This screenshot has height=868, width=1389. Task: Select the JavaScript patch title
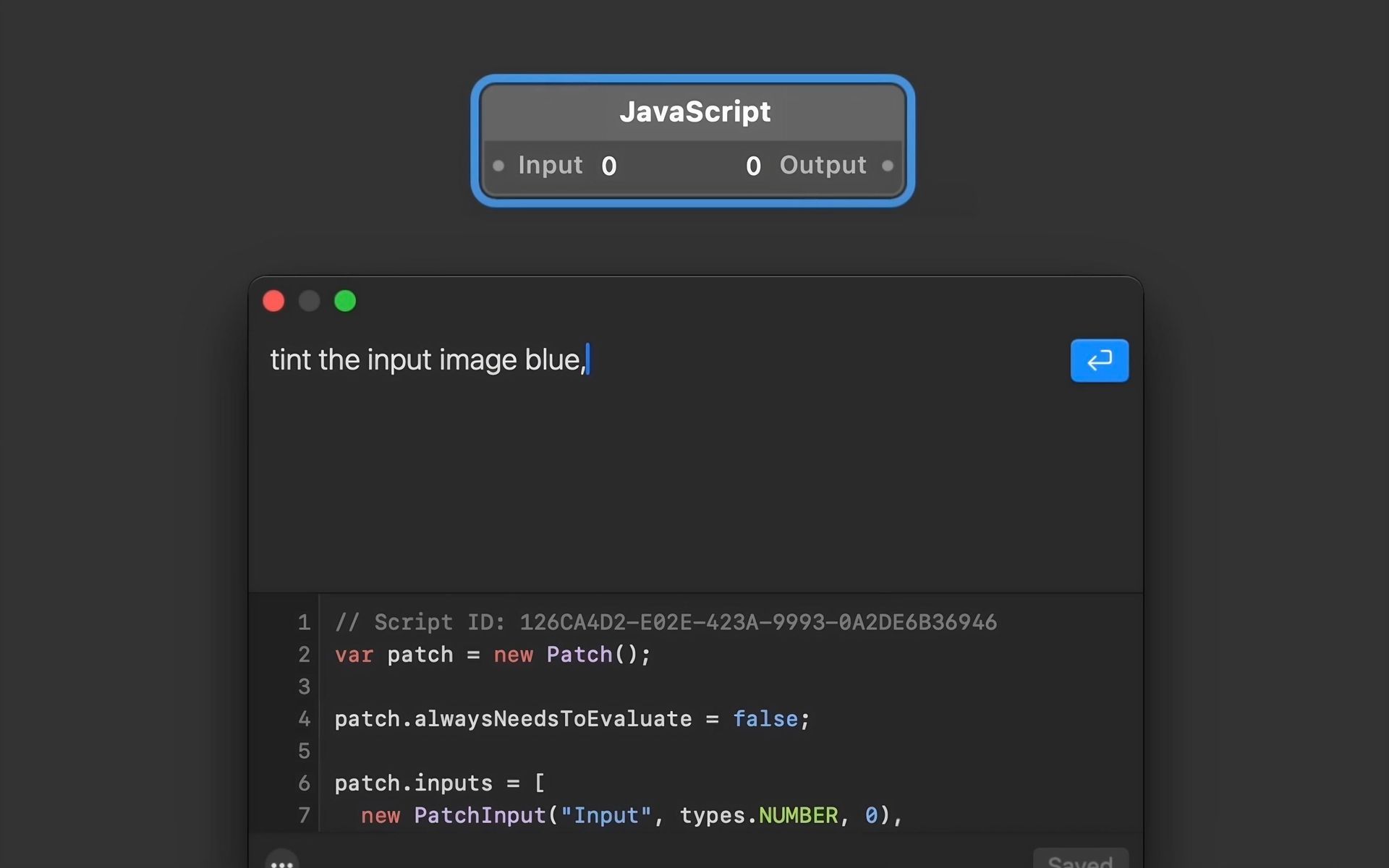pos(694,112)
